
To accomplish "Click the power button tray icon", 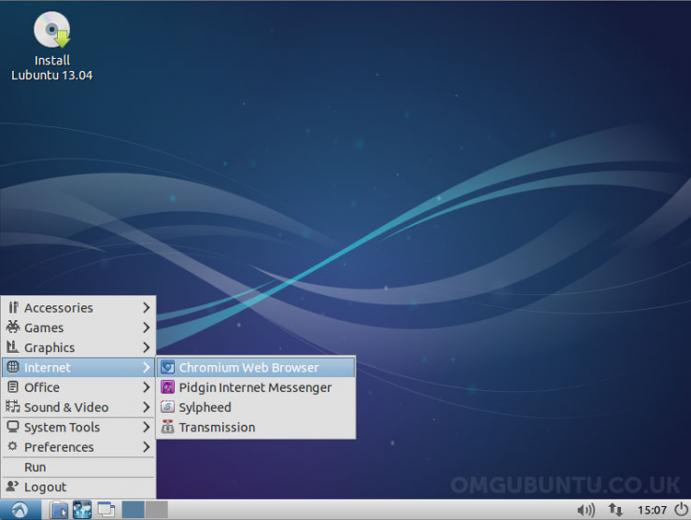I will tap(681, 510).
